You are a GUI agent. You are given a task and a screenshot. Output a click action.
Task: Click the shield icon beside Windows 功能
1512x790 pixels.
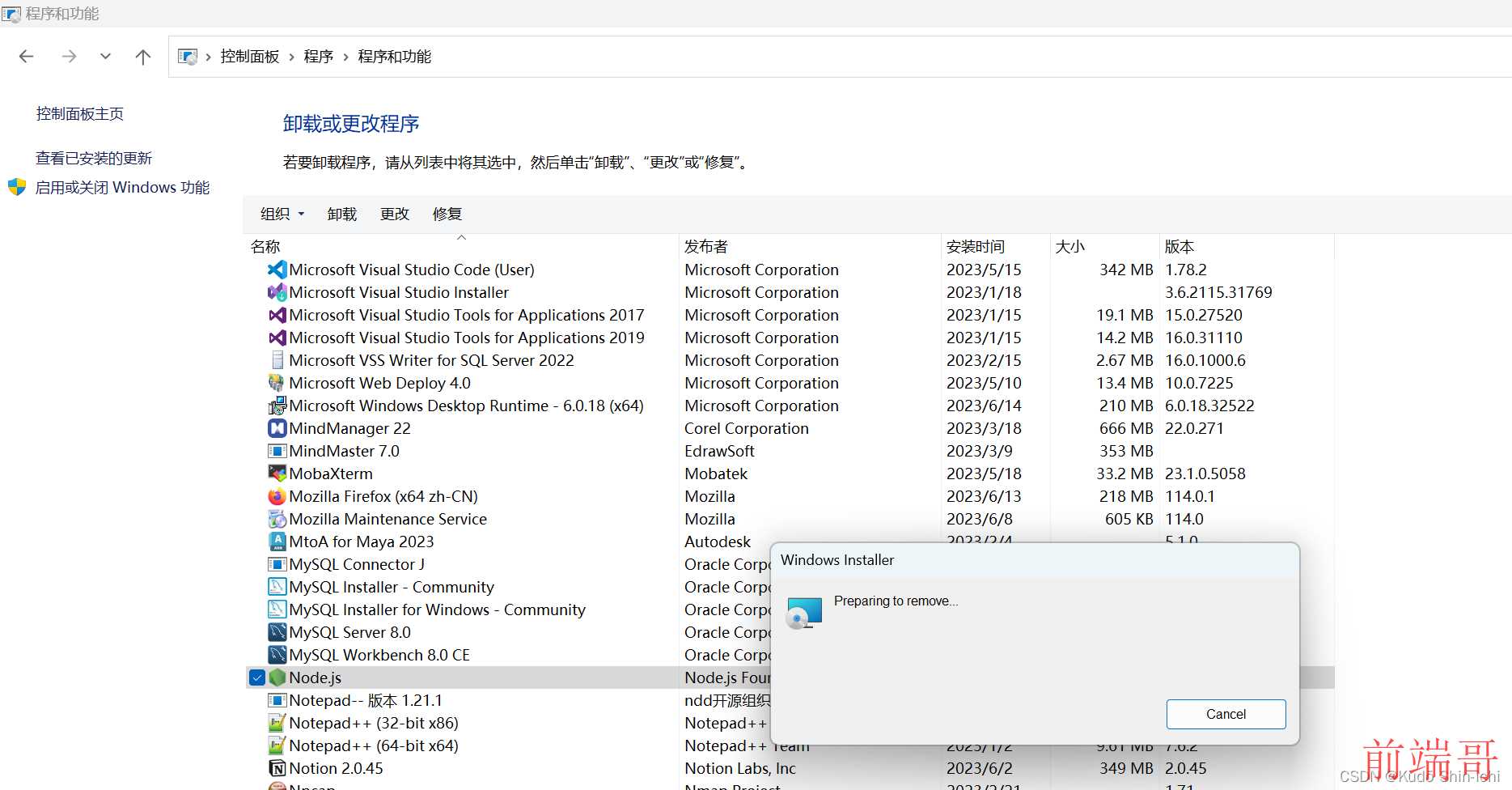pyautogui.click(x=17, y=187)
